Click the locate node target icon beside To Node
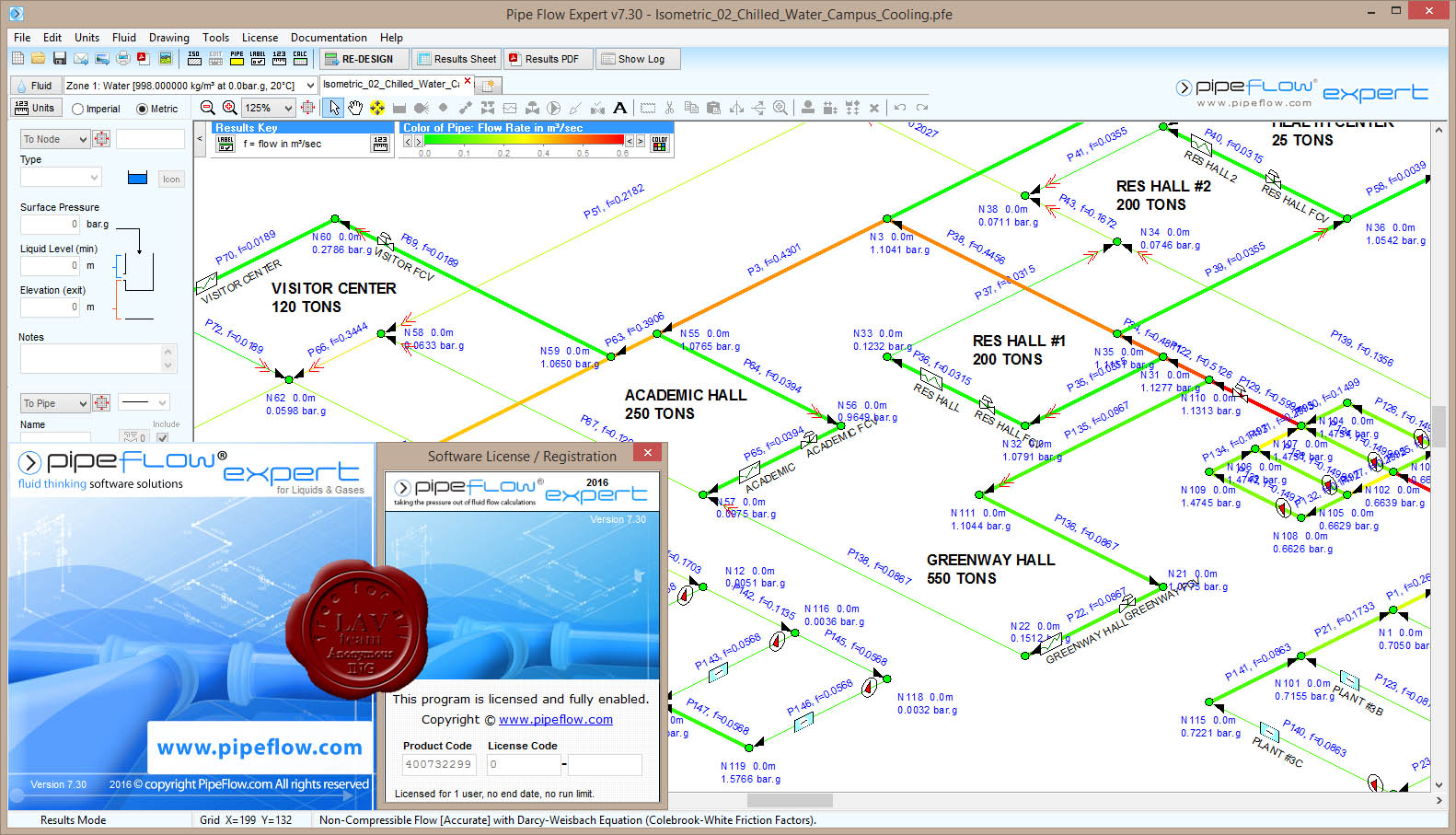This screenshot has width=1456, height=835. tap(101, 139)
